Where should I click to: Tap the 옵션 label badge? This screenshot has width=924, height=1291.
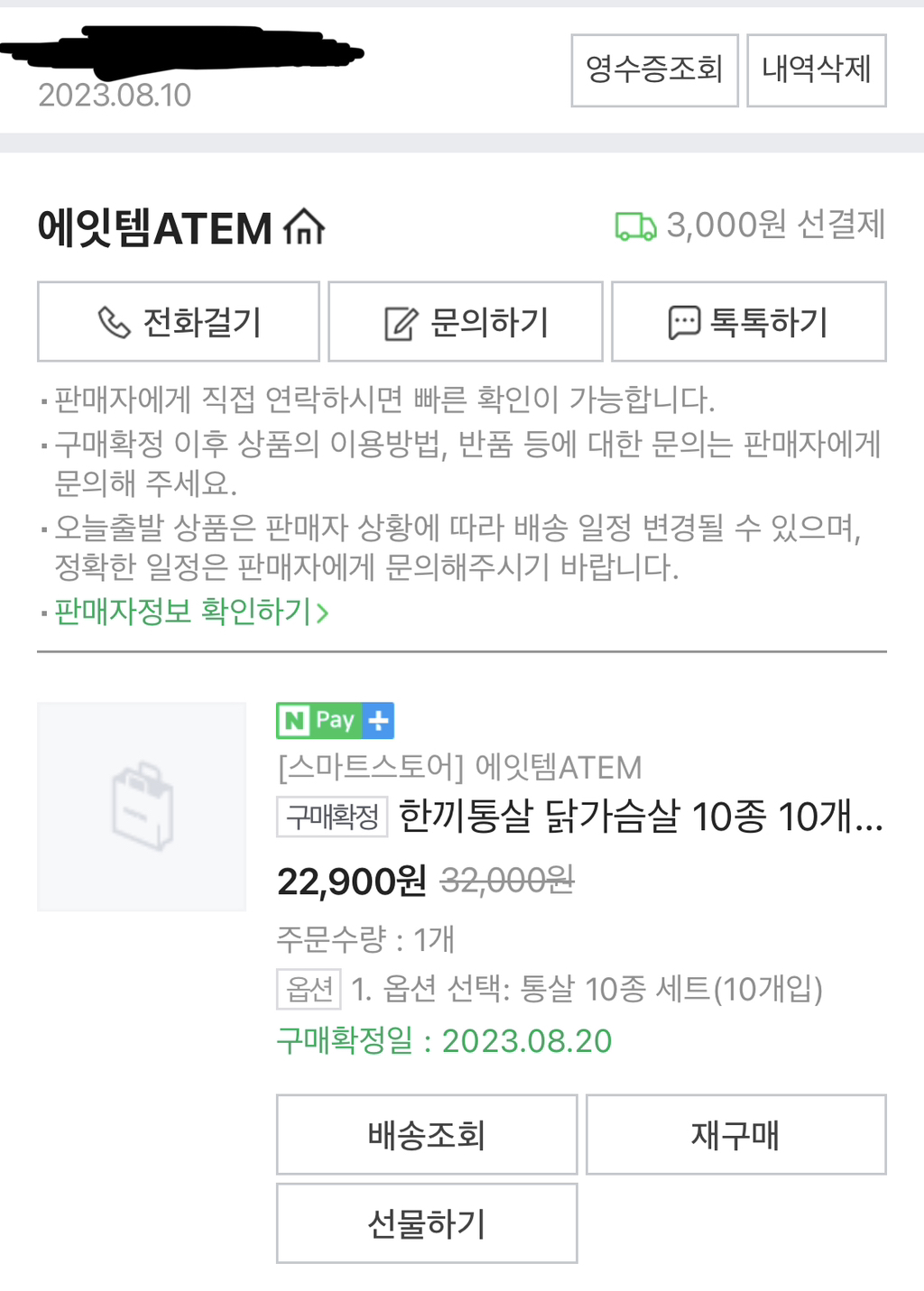click(309, 990)
